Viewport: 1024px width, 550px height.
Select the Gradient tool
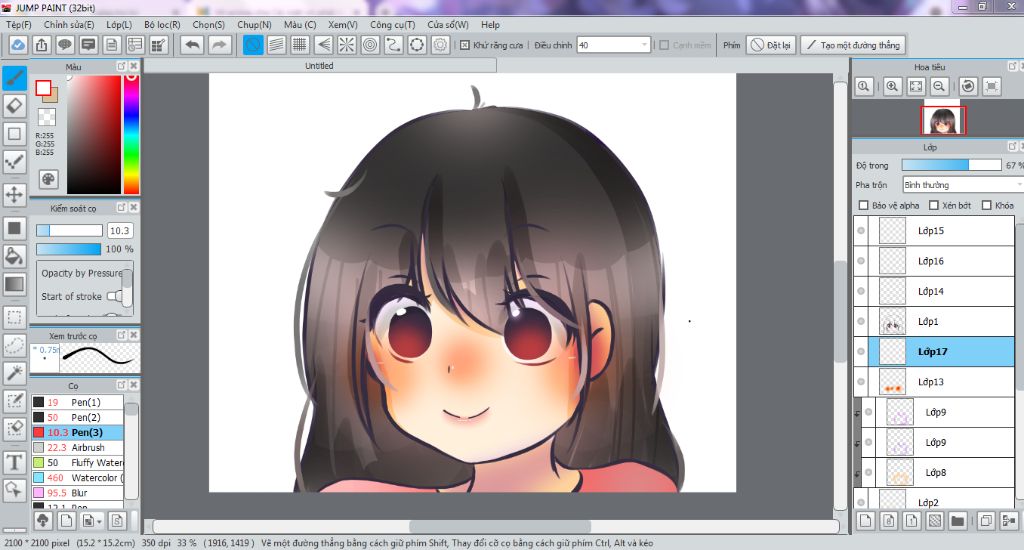[14, 284]
